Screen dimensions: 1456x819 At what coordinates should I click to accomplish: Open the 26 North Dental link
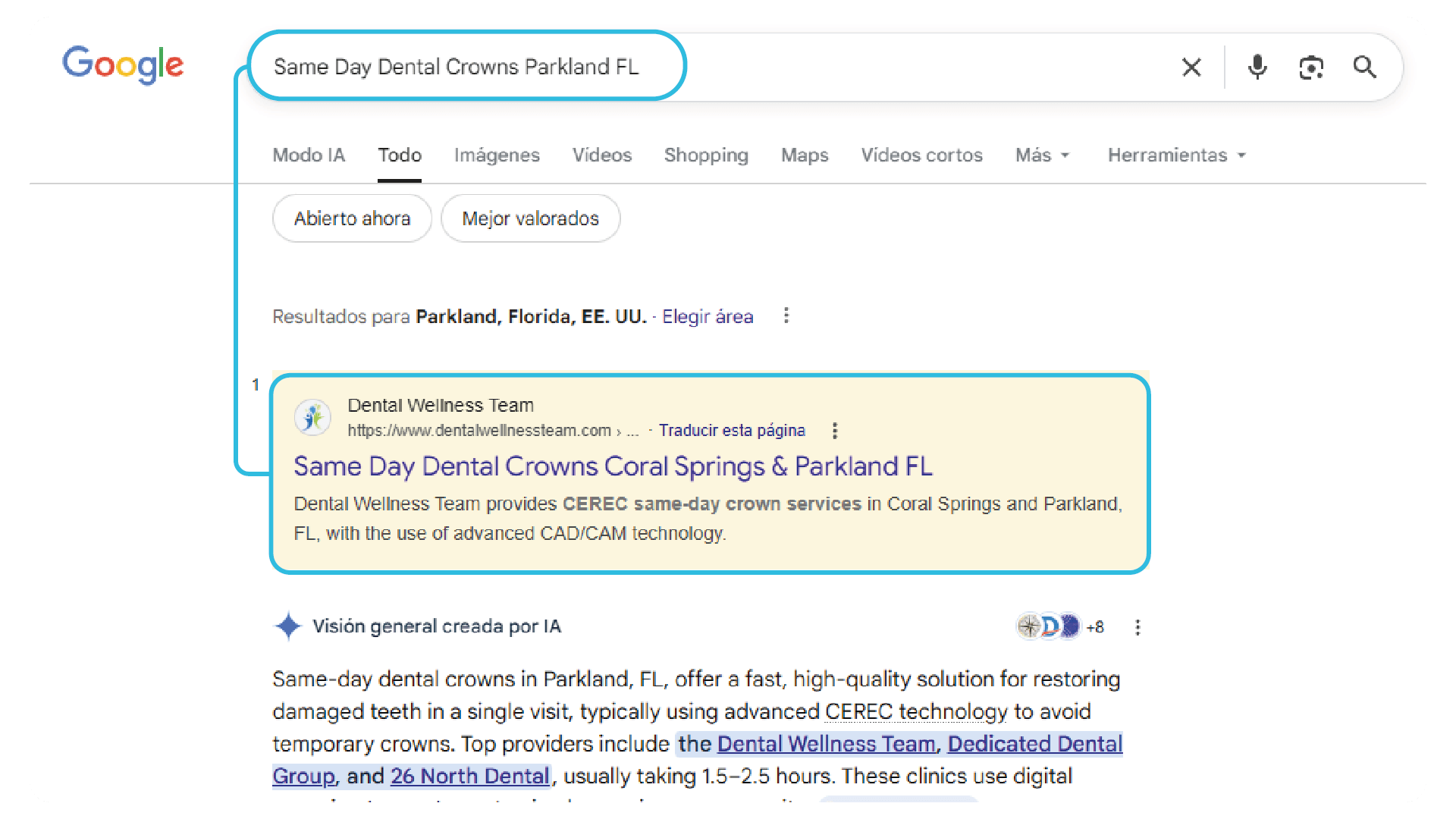[469, 776]
